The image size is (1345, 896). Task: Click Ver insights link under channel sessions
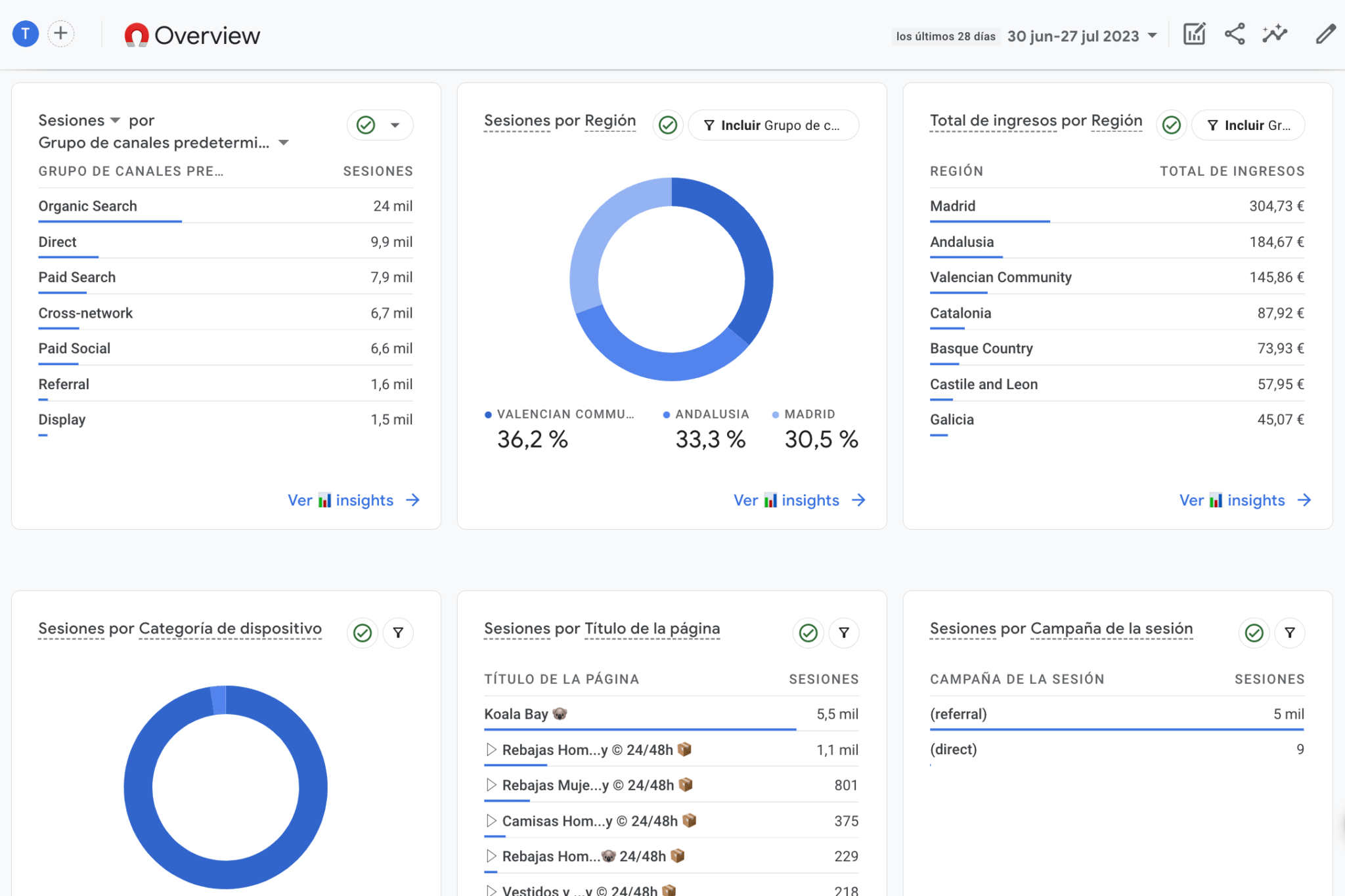point(341,498)
